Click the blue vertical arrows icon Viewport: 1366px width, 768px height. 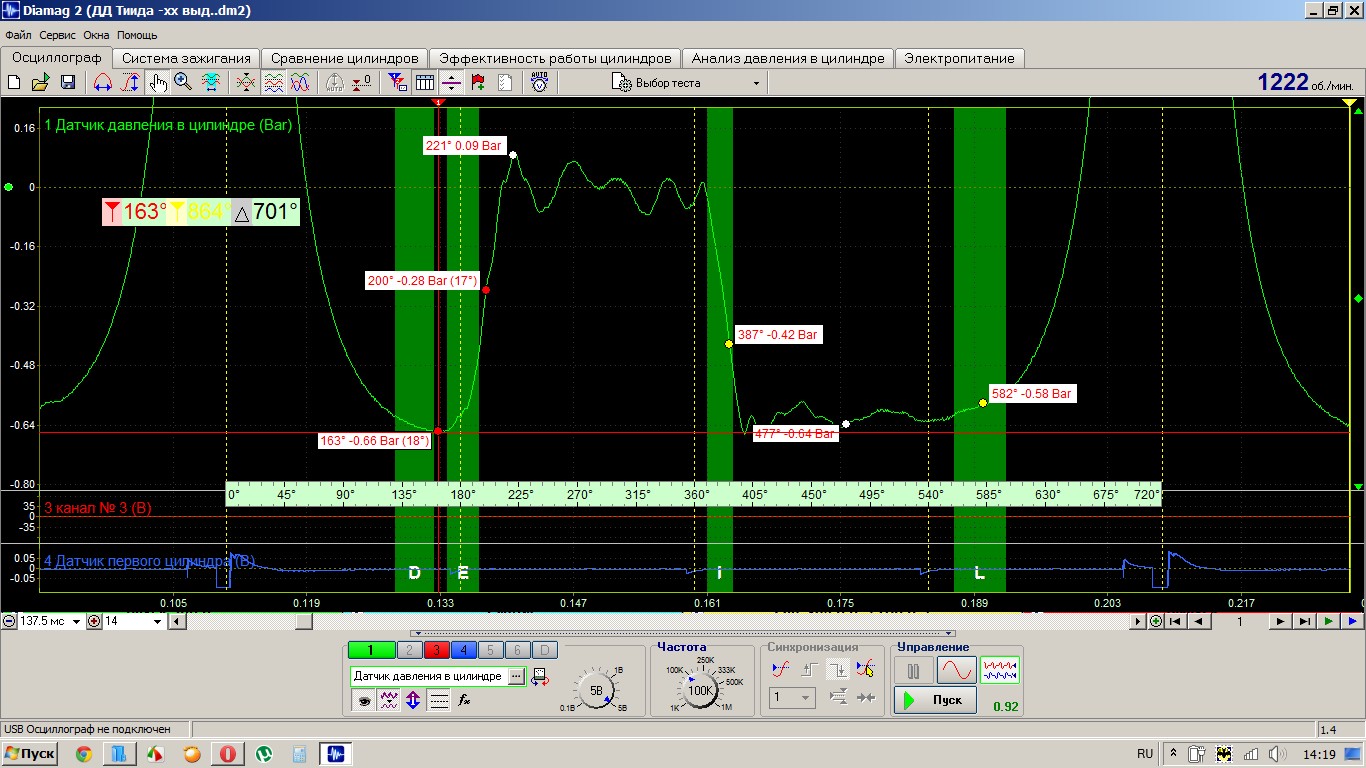(413, 700)
